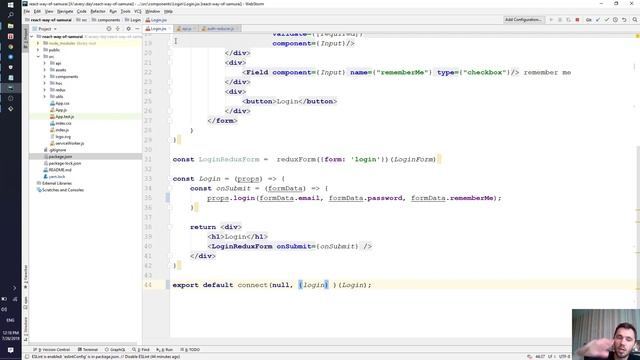The width and height of the screenshot is (640, 360).
Task: Open the File menu
Action: tap(27, 11)
